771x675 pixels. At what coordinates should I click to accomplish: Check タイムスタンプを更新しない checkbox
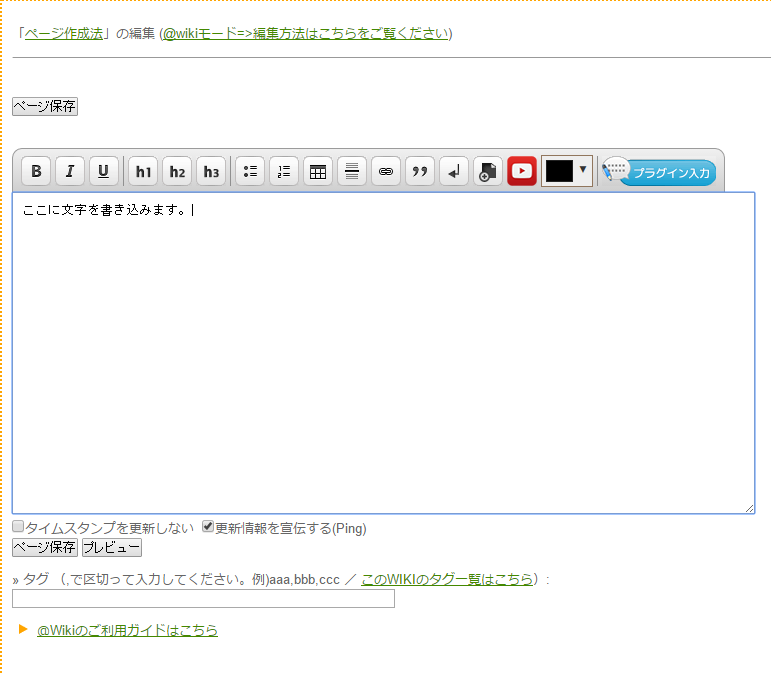click(x=18, y=527)
